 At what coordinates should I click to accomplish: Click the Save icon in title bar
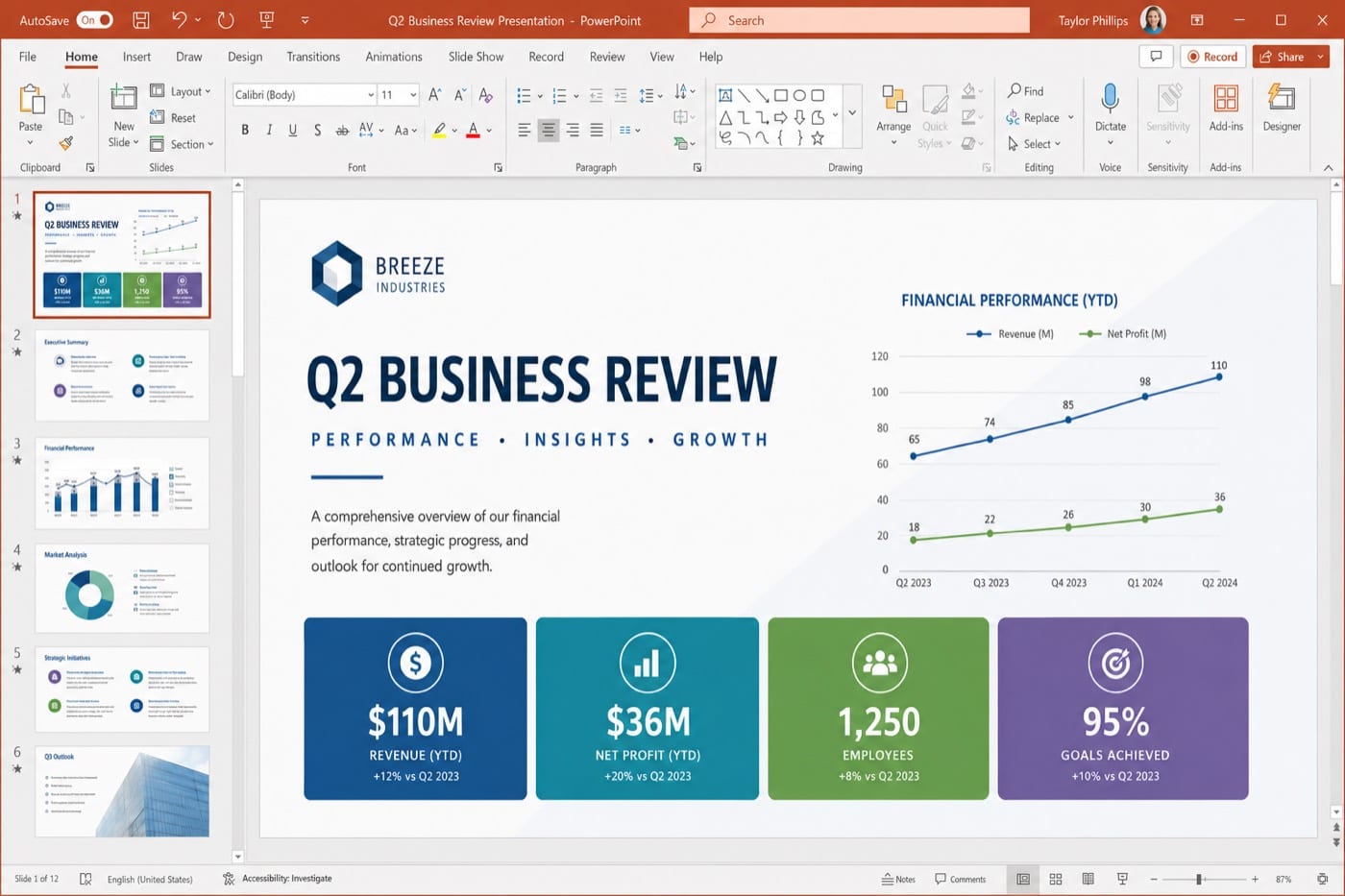pyautogui.click(x=141, y=20)
